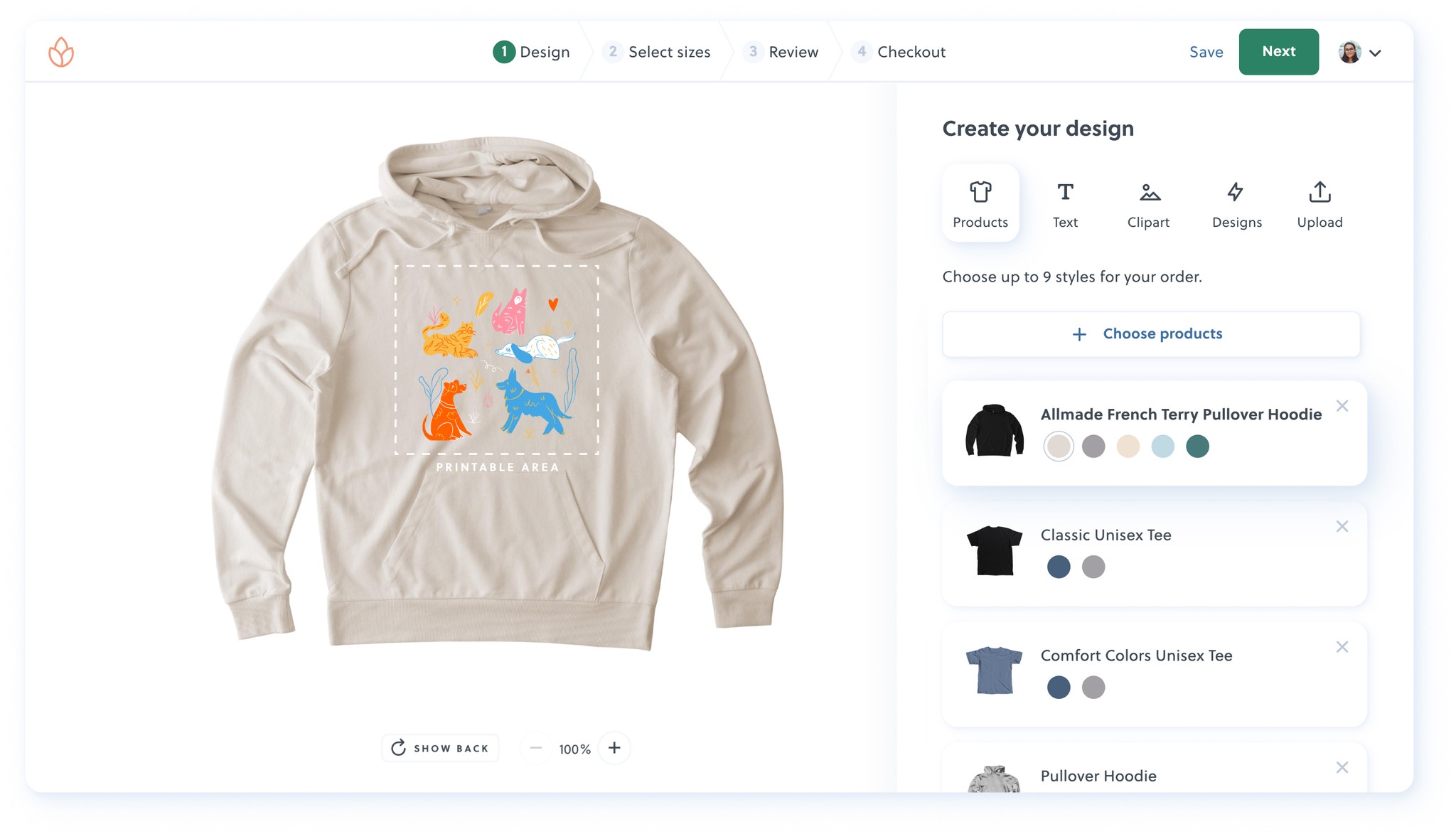Image resolution: width=1456 pixels, height=839 pixels.
Task: Open the Designs panel
Action: click(1236, 203)
